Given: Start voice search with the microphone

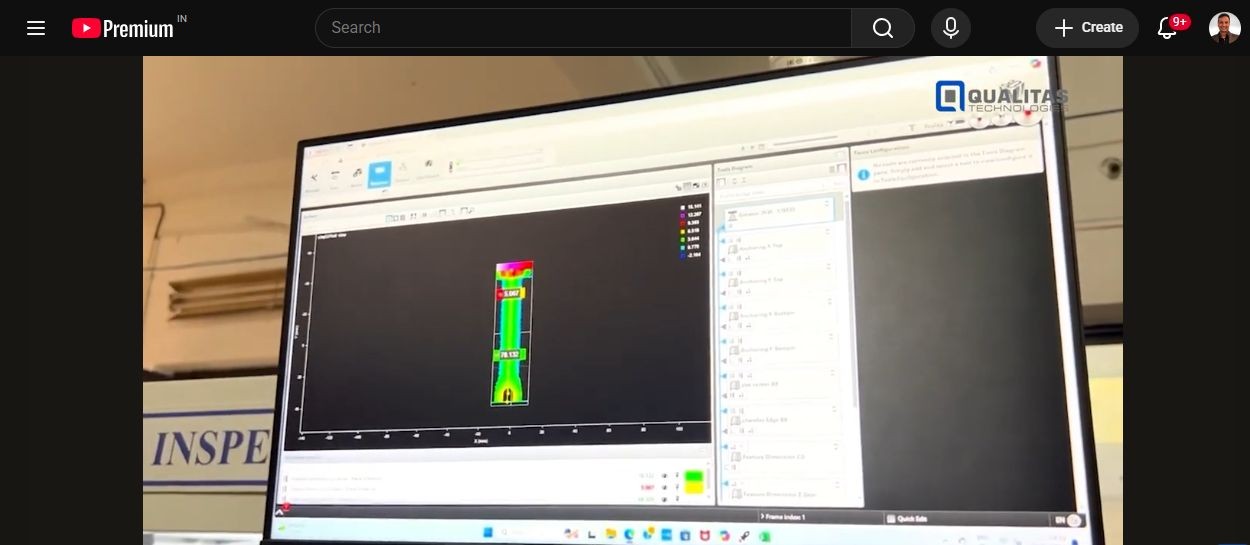Looking at the screenshot, I should 951,28.
